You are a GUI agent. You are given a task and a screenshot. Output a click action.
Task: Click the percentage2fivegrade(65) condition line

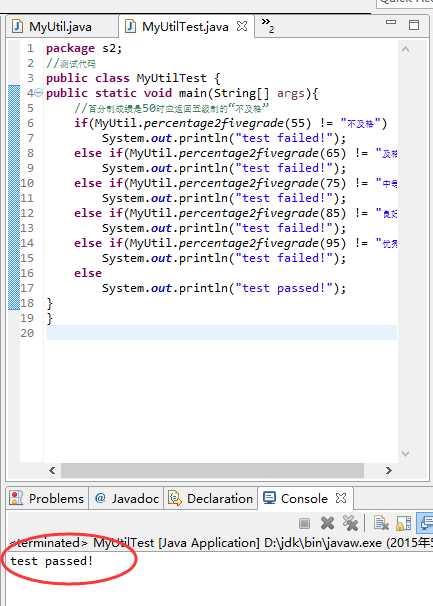[x=235, y=153]
